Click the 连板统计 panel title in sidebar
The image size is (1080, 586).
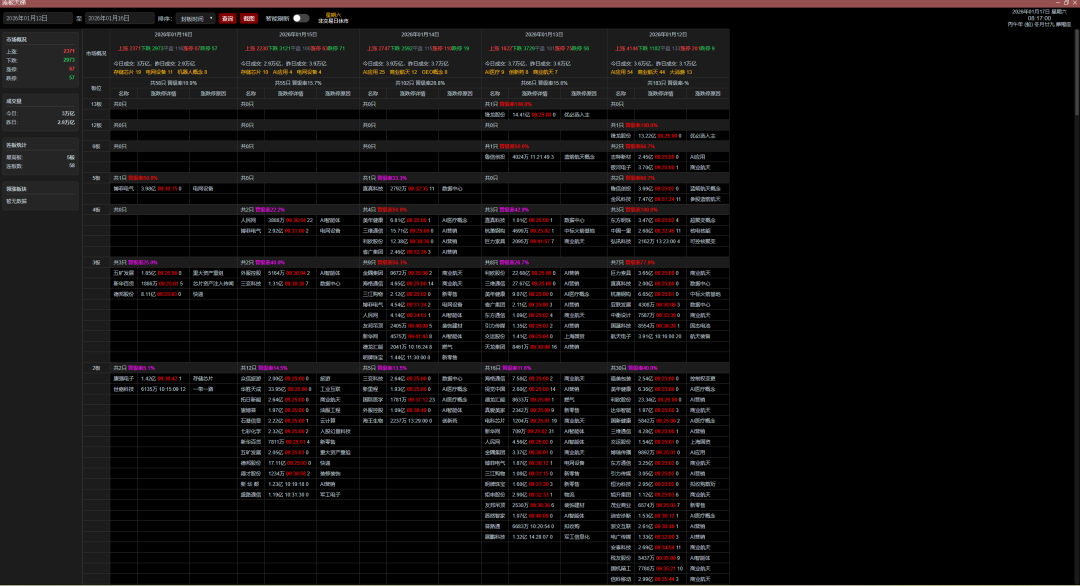17,145
